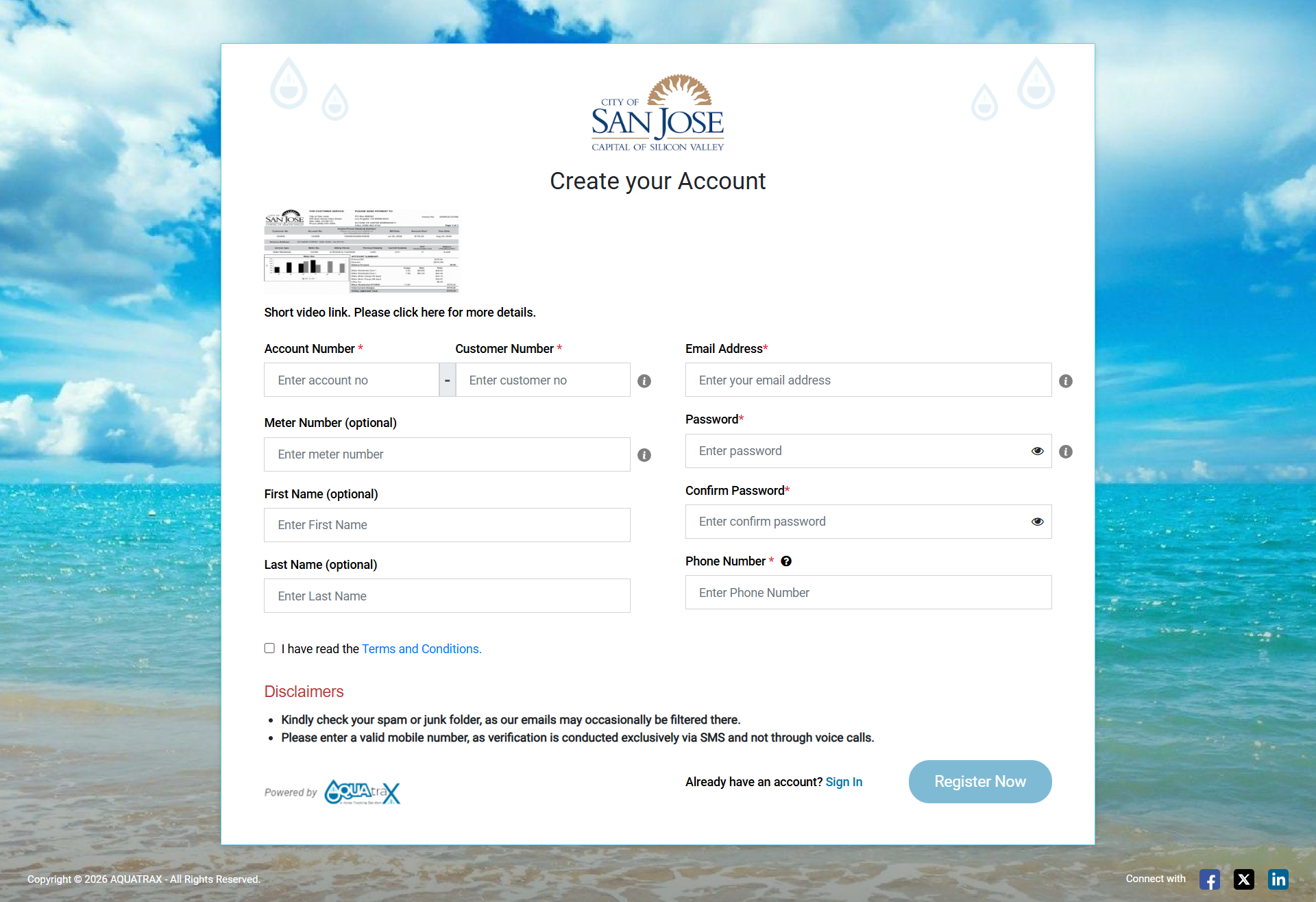Viewport: 1316px width, 902px height.
Task: Show password in the Password field
Action: 1038,451
